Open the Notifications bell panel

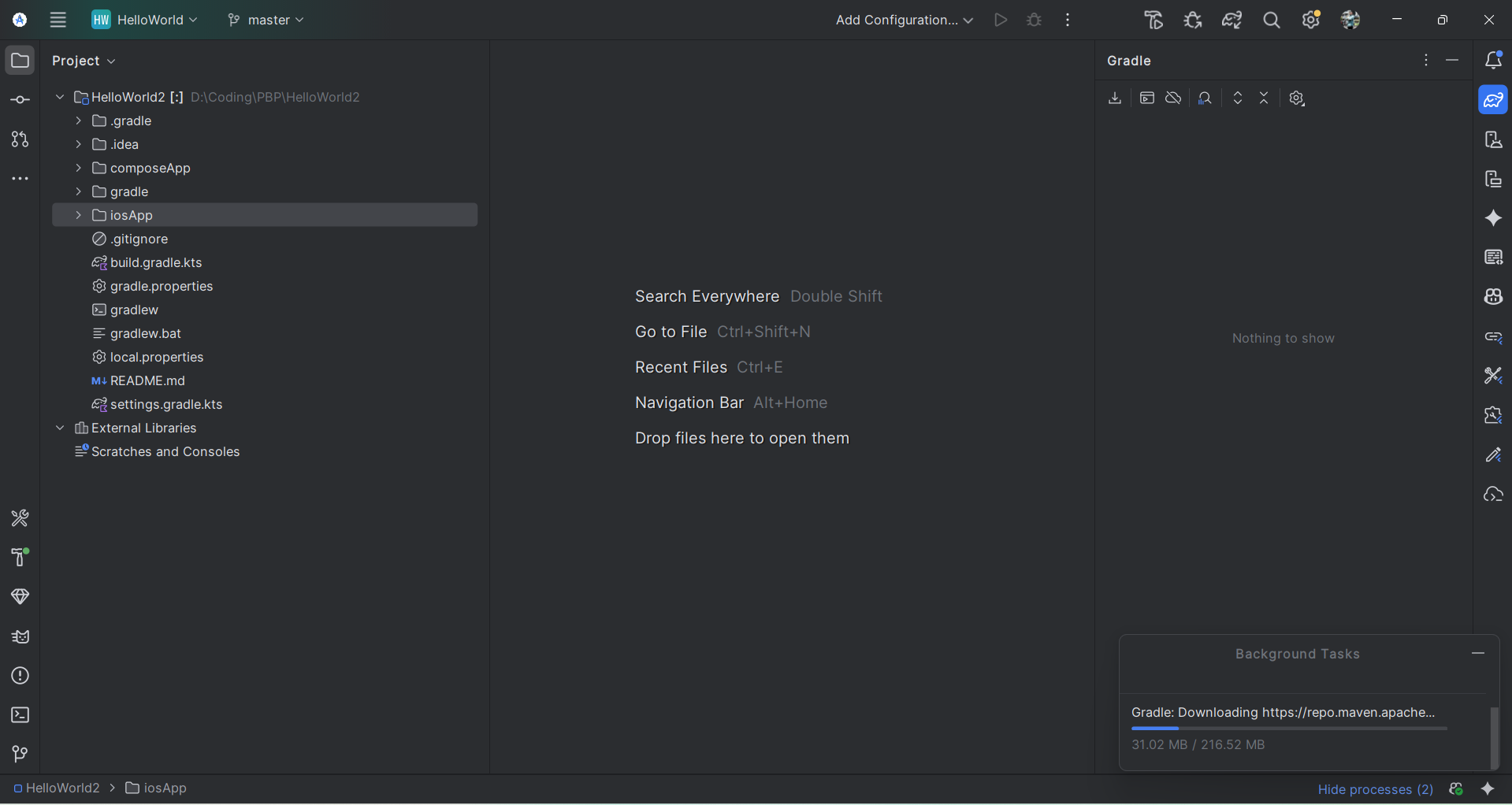click(x=1493, y=61)
